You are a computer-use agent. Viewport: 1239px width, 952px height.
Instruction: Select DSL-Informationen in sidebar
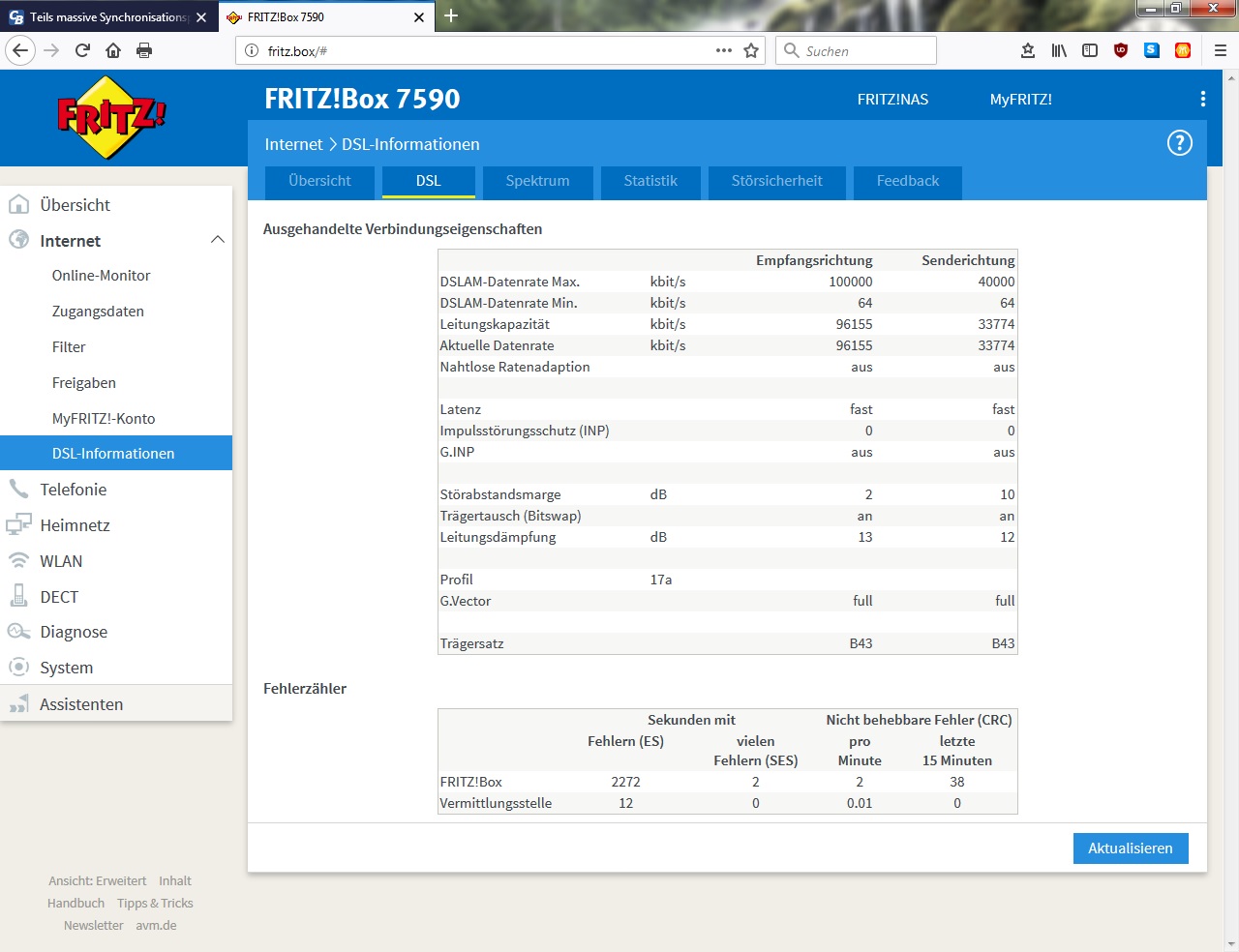click(x=116, y=453)
